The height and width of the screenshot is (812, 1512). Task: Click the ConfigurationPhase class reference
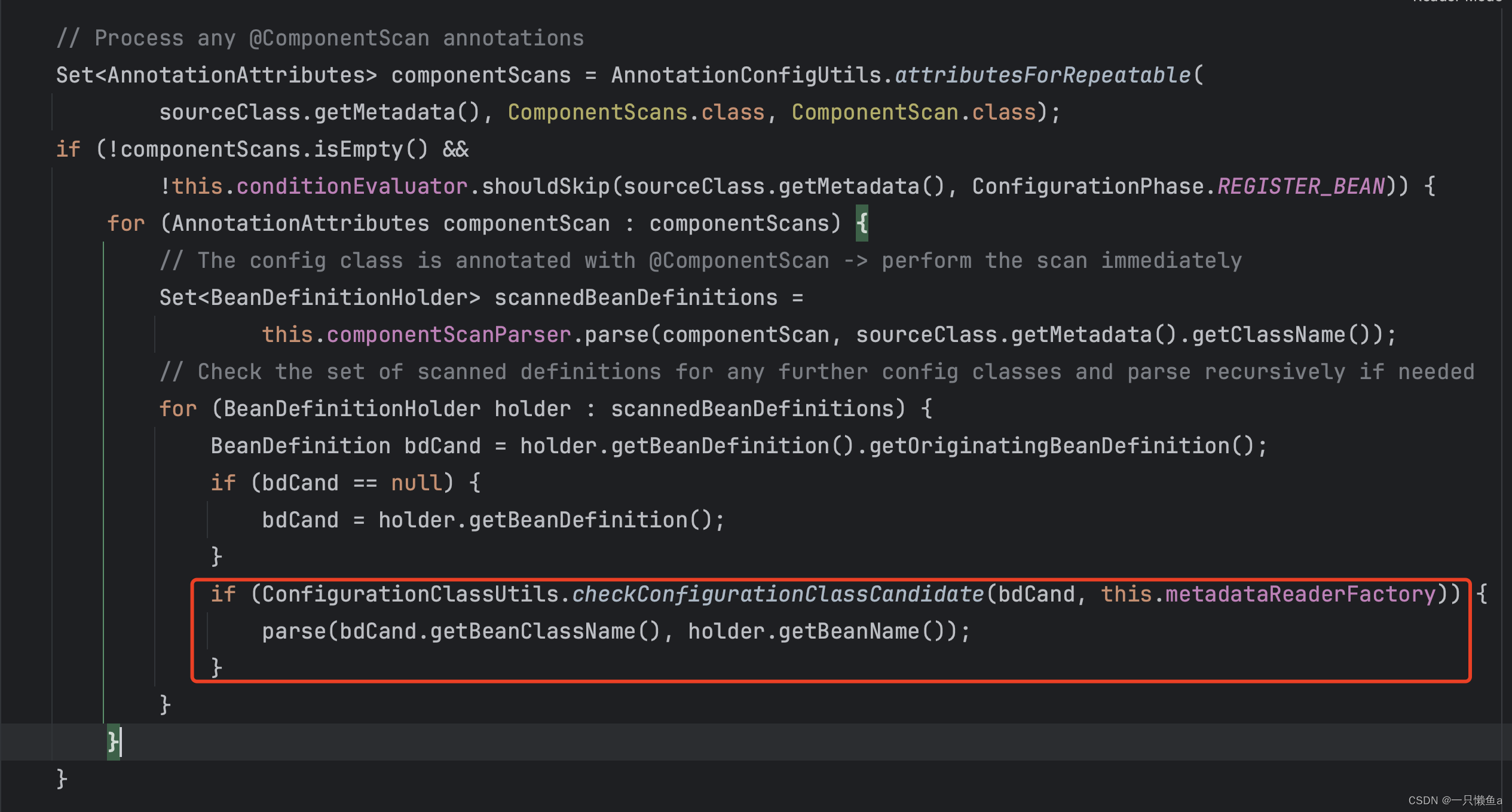1088,187
